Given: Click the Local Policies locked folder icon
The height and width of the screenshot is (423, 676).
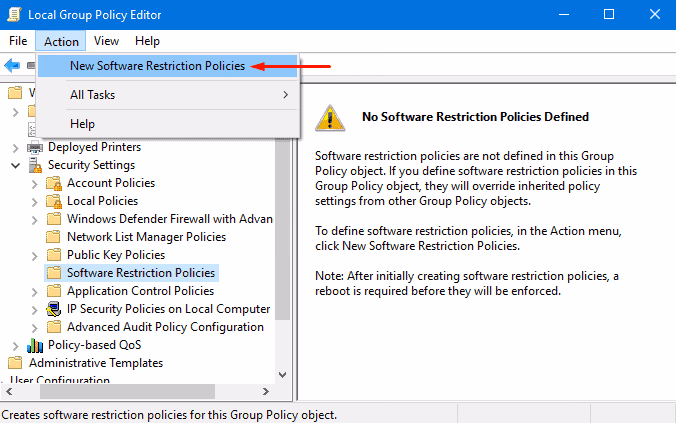Looking at the screenshot, I should [54, 201].
